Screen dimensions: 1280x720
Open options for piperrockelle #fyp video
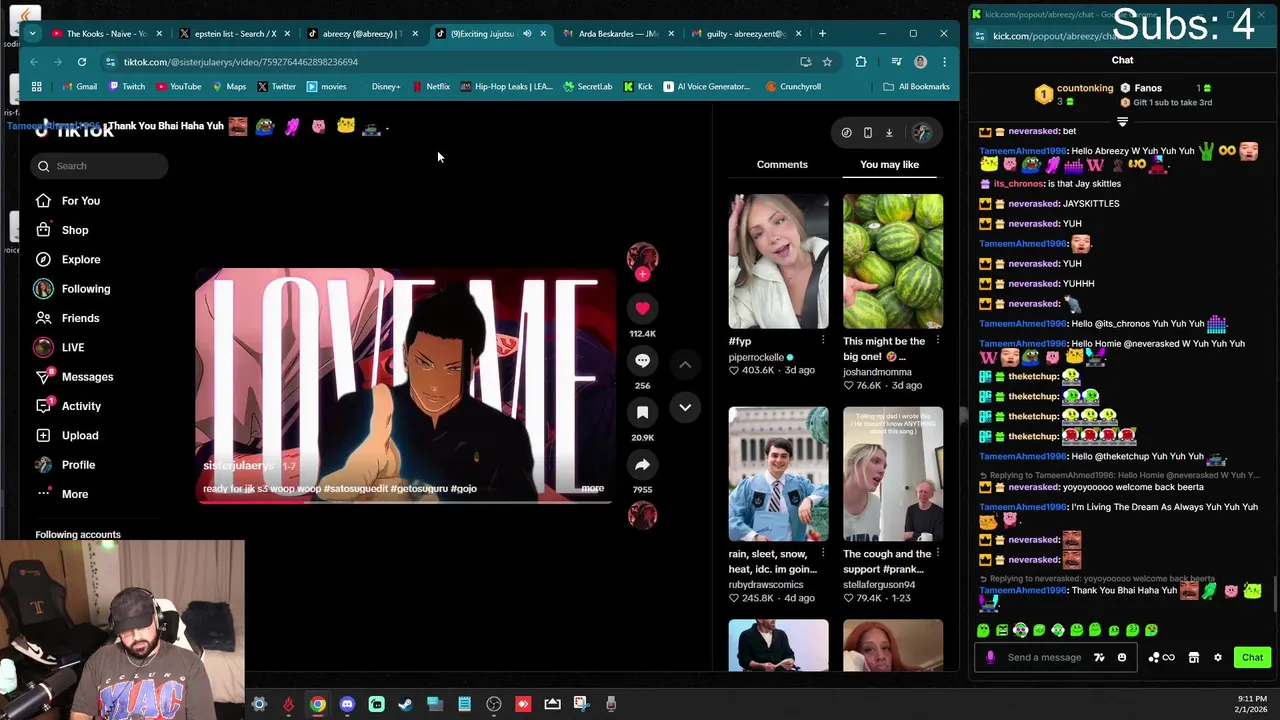823,341
